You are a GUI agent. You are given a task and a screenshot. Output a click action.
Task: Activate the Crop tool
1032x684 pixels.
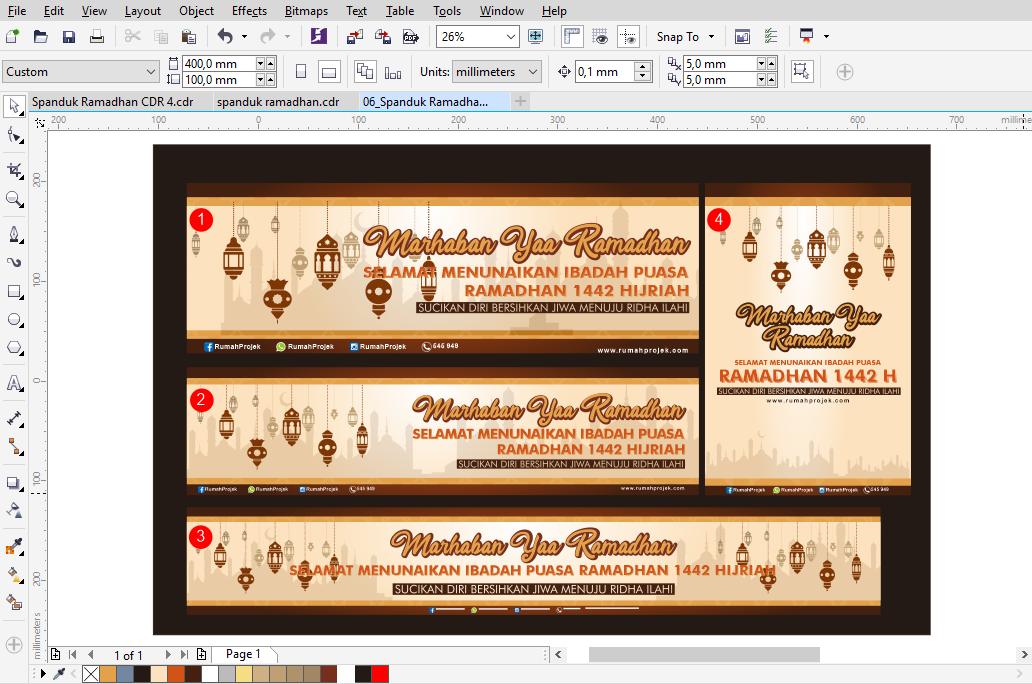pyautogui.click(x=14, y=168)
